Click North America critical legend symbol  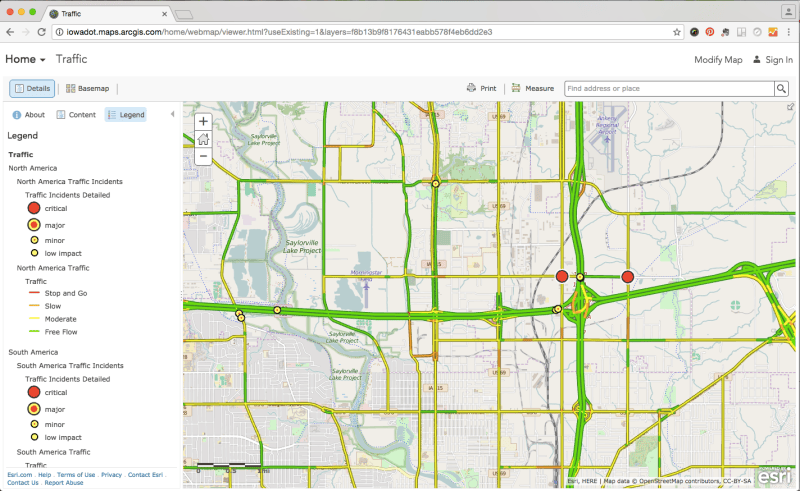[34, 208]
